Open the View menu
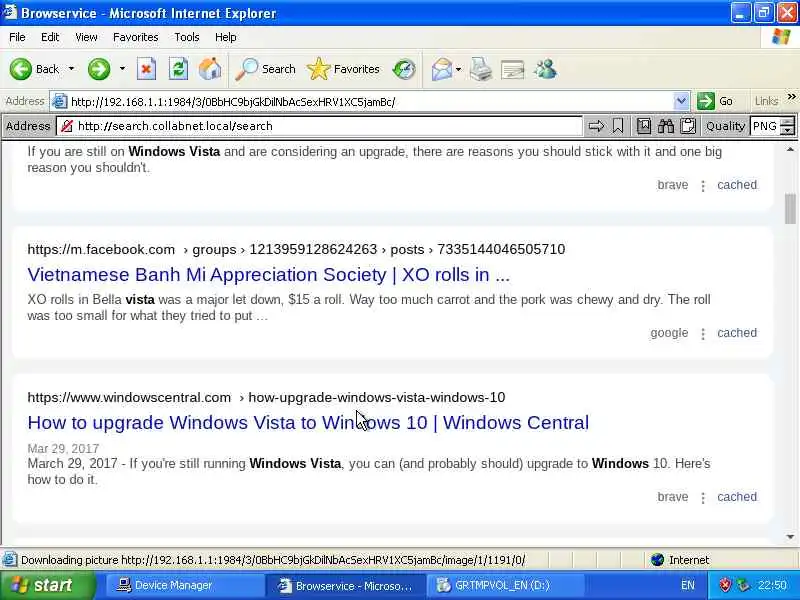Screen dimensions: 800x600 (86, 37)
